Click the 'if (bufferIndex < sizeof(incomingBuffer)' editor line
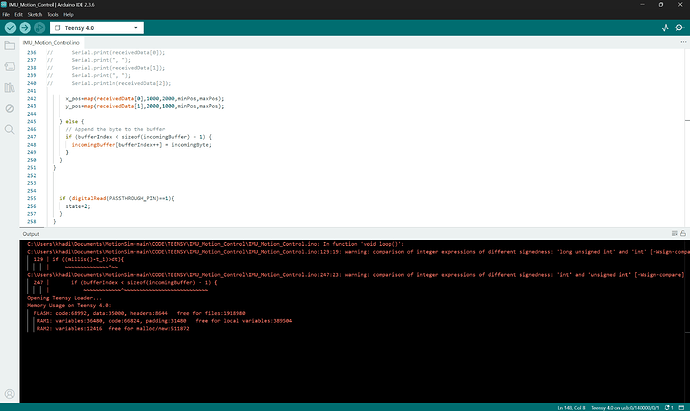Screen dimensions: 690x411 point(138,137)
